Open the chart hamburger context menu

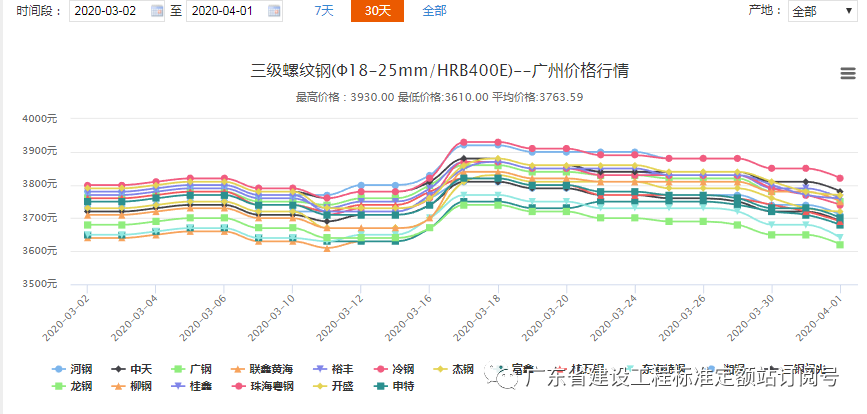[848, 73]
